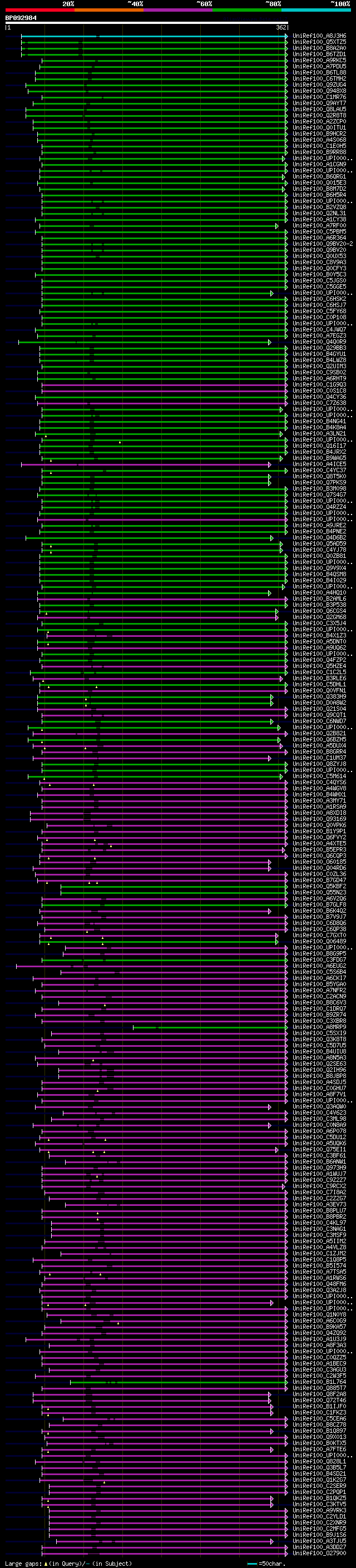This screenshot has height=1568, width=356.
Task: Select hit UniRef100_C6NWD7
Action: 319,721
